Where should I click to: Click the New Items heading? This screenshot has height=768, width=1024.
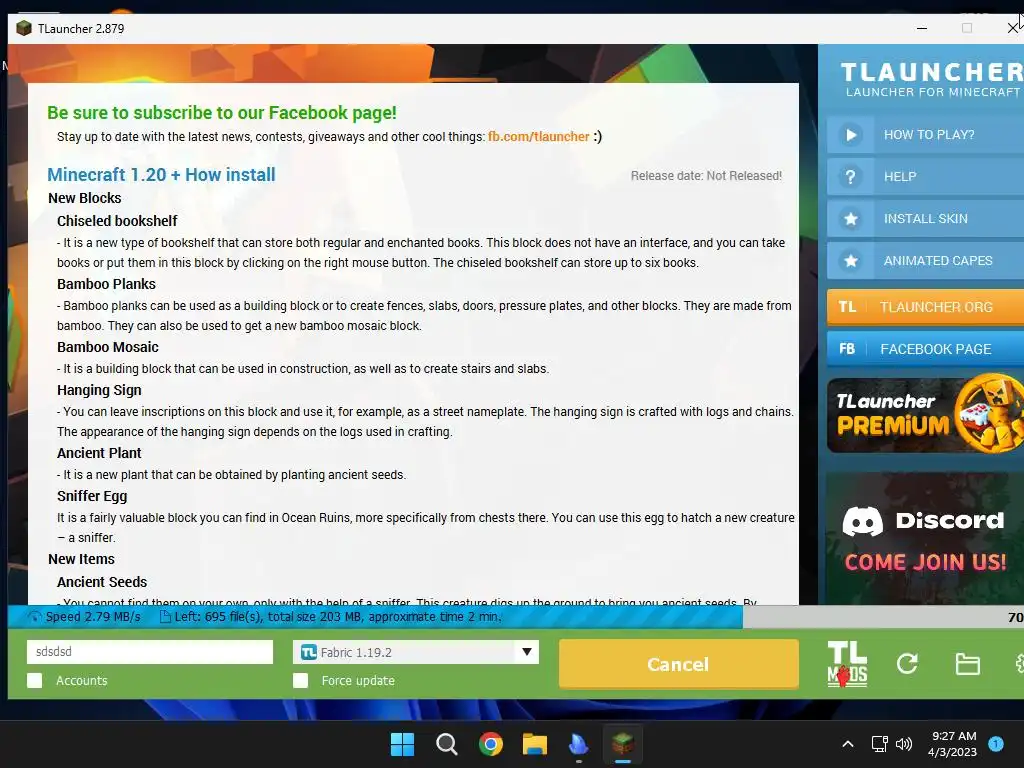[81, 559]
